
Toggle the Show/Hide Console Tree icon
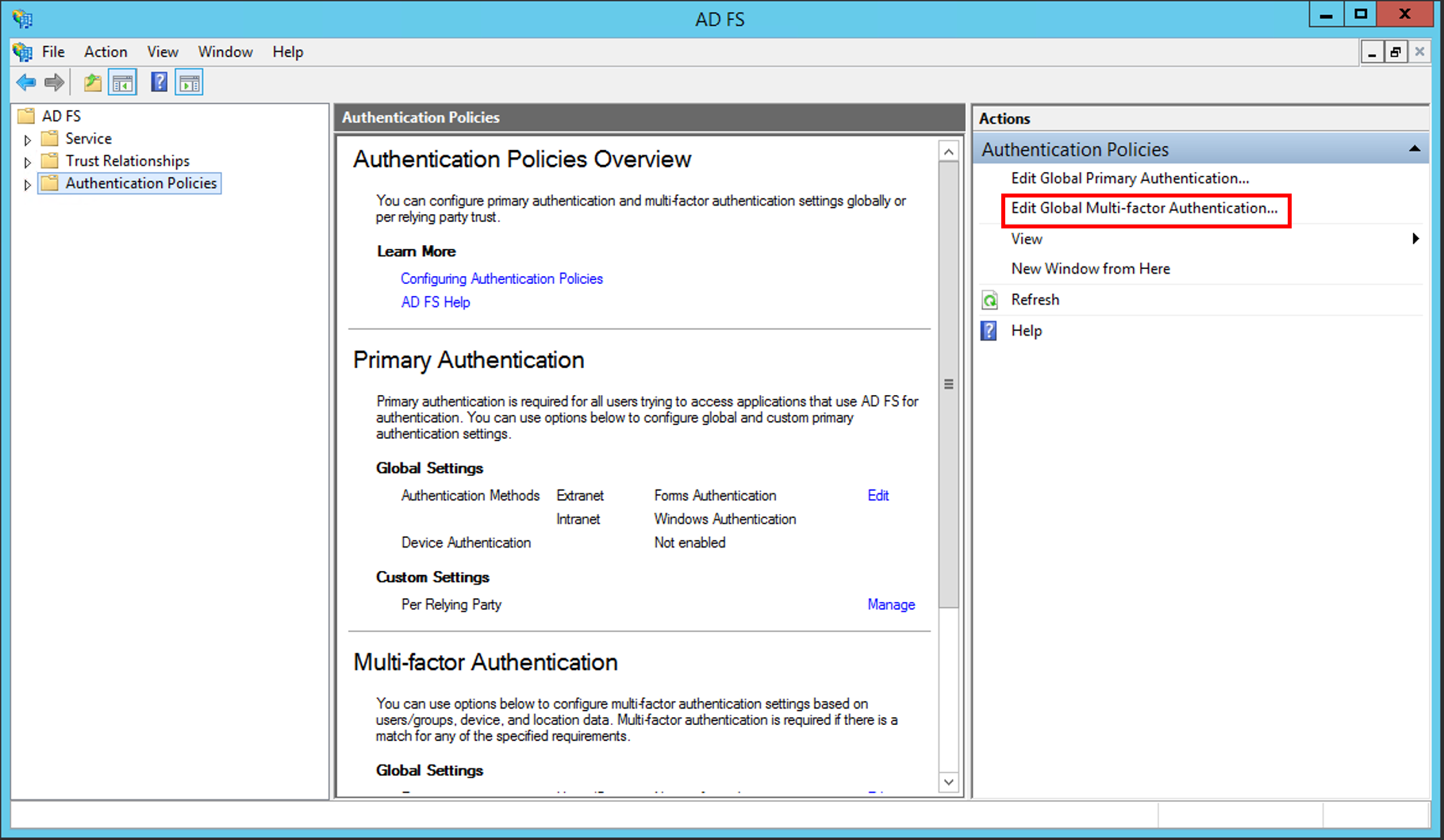point(123,82)
